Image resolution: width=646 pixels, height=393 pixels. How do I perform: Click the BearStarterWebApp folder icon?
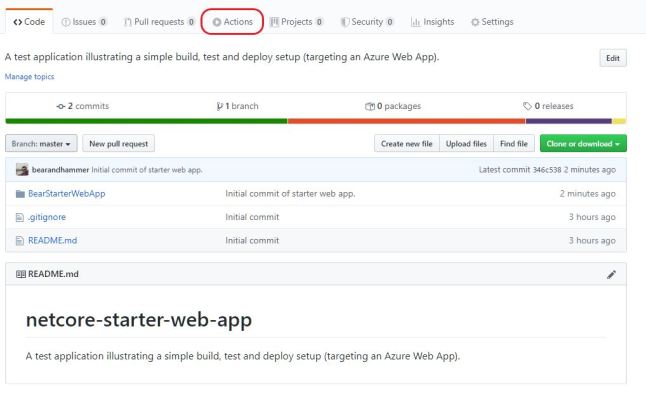click(x=20, y=194)
